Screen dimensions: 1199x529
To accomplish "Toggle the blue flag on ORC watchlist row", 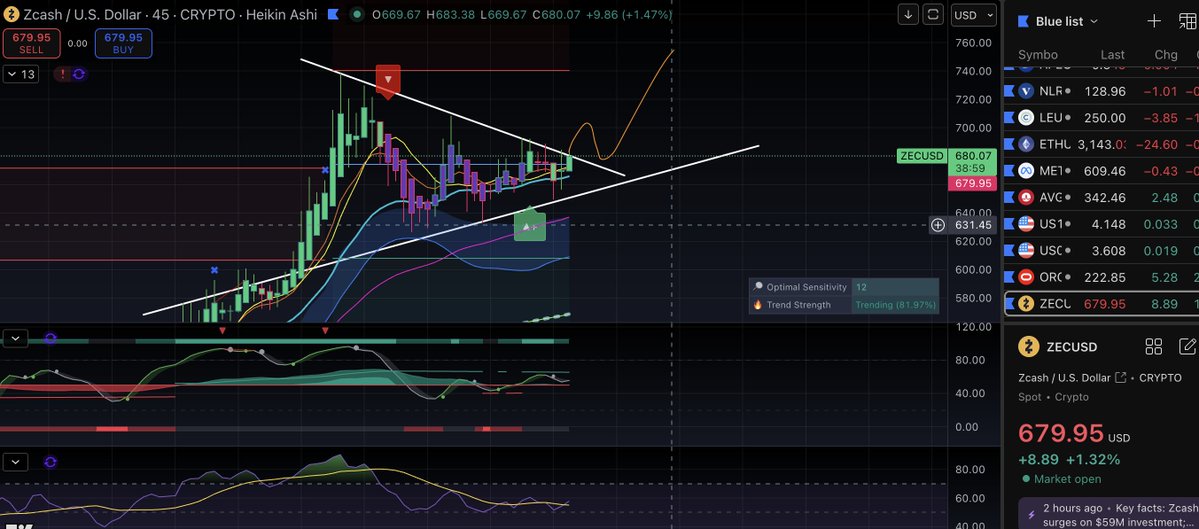I will (x=1009, y=277).
